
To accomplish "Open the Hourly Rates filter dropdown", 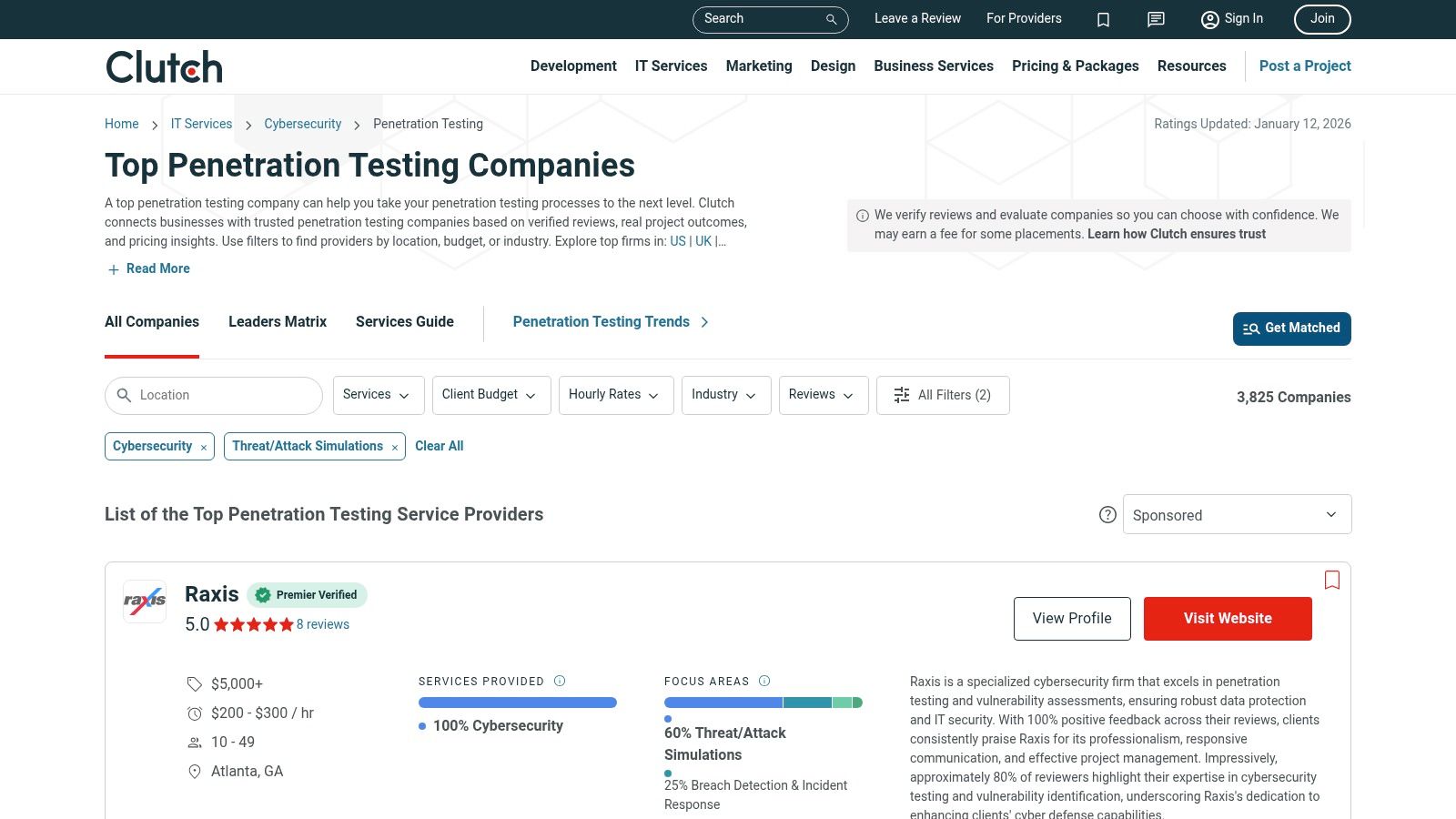I will pyautogui.click(x=615, y=395).
